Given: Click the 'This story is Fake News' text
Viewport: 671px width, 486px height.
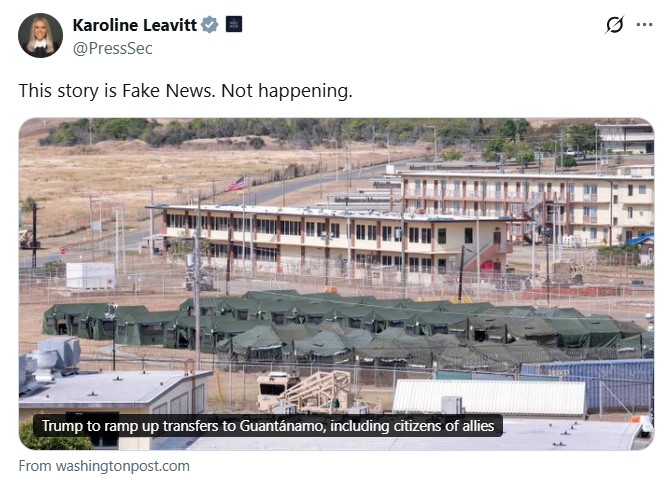Looking at the screenshot, I should click(118, 91).
